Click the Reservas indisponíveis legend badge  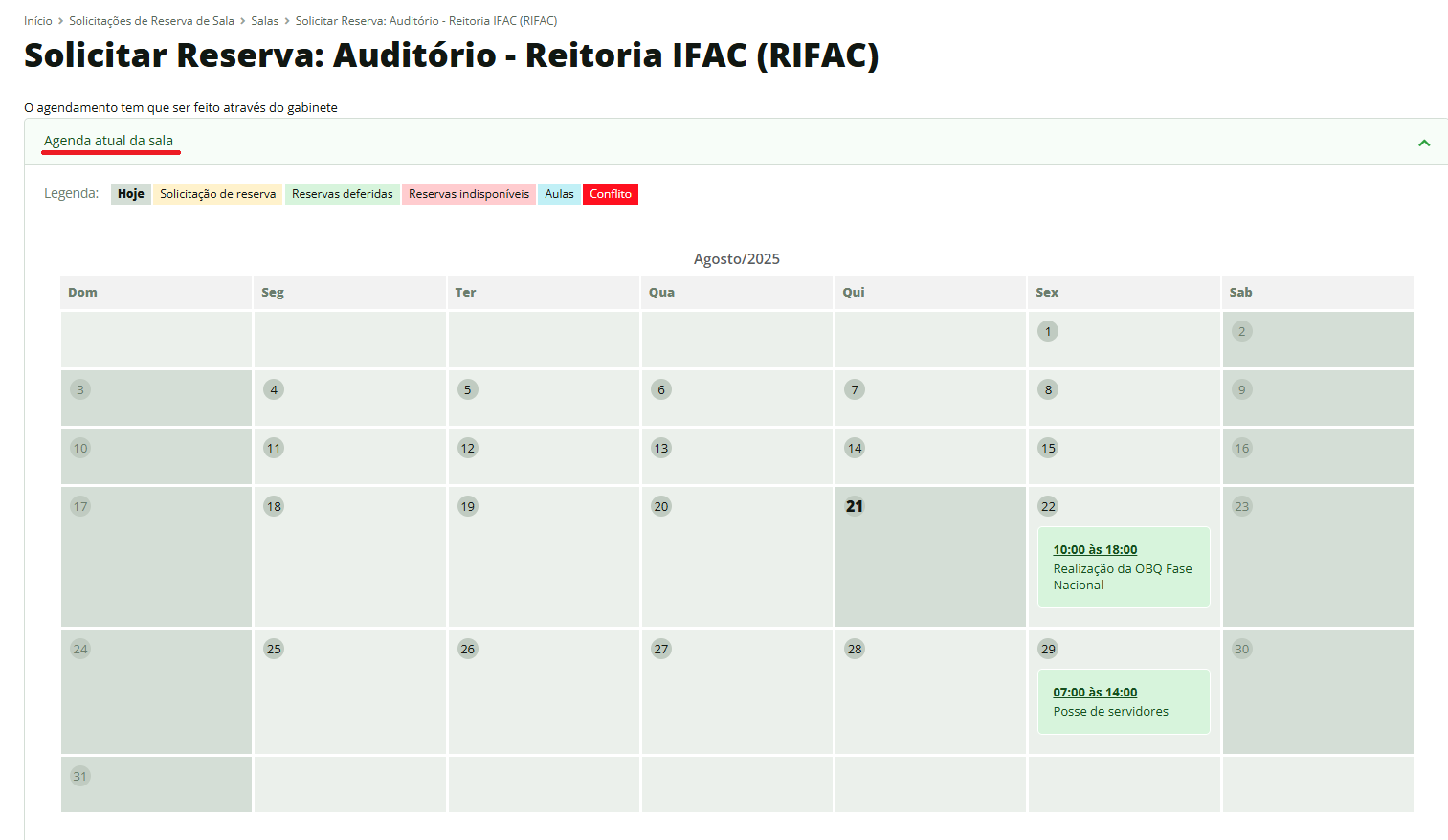tap(468, 194)
